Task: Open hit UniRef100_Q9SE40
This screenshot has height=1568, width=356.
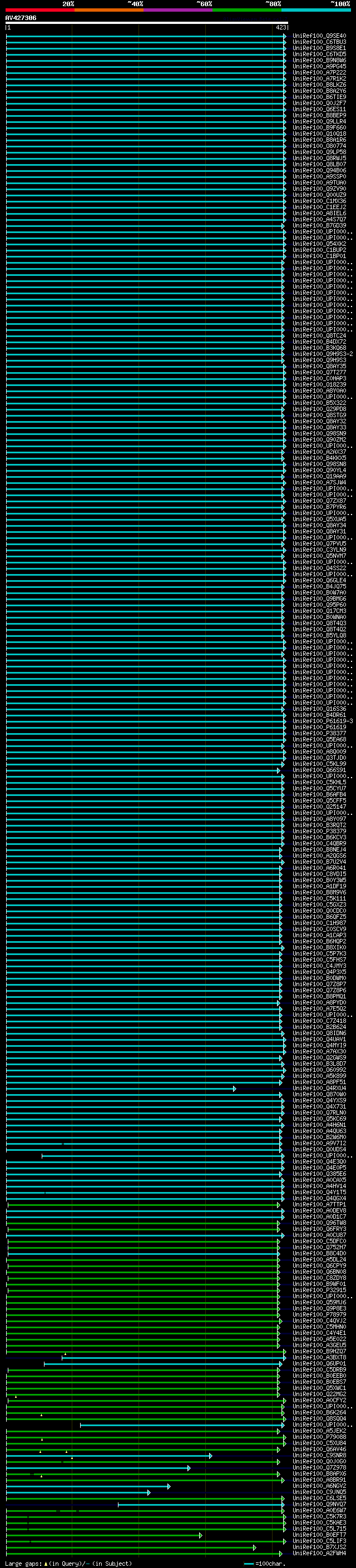Action: pos(319,36)
